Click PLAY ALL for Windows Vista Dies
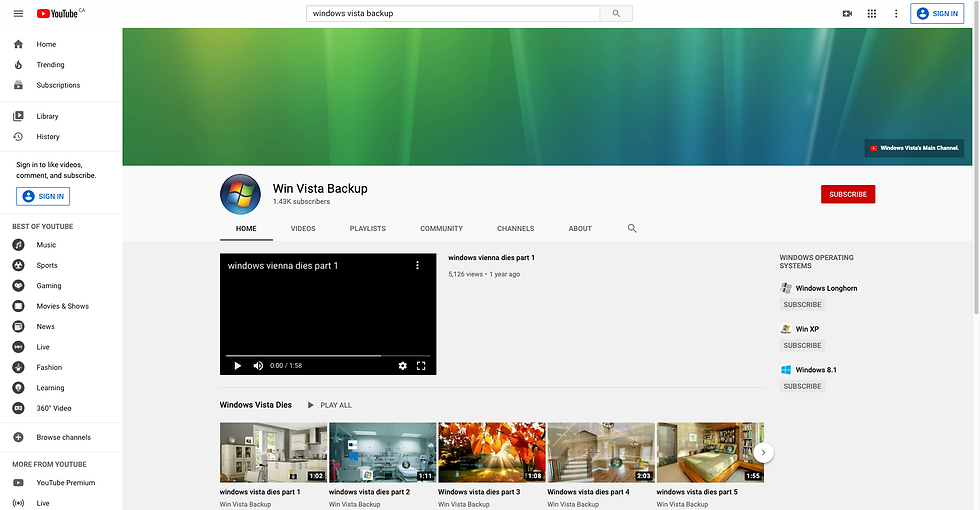The width and height of the screenshot is (980, 510). [329, 405]
